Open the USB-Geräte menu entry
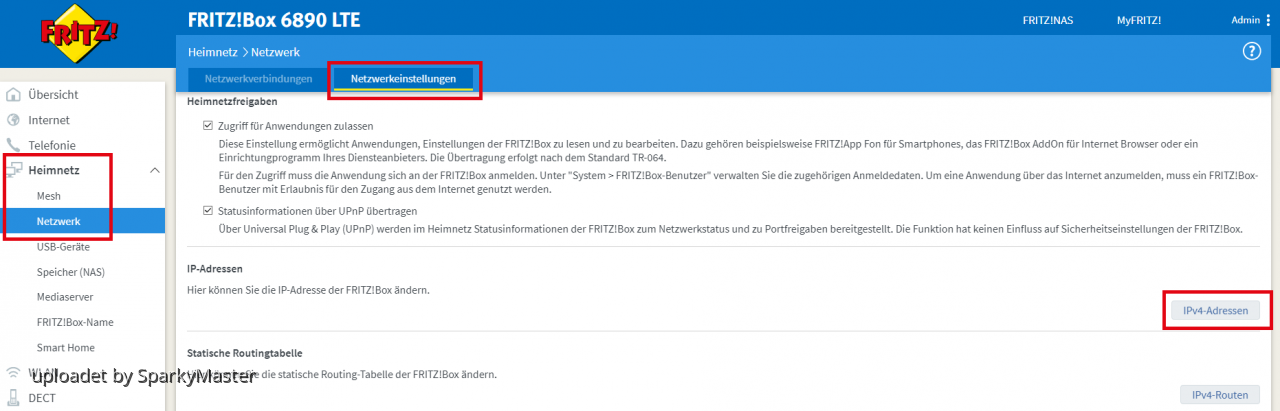 (65, 246)
